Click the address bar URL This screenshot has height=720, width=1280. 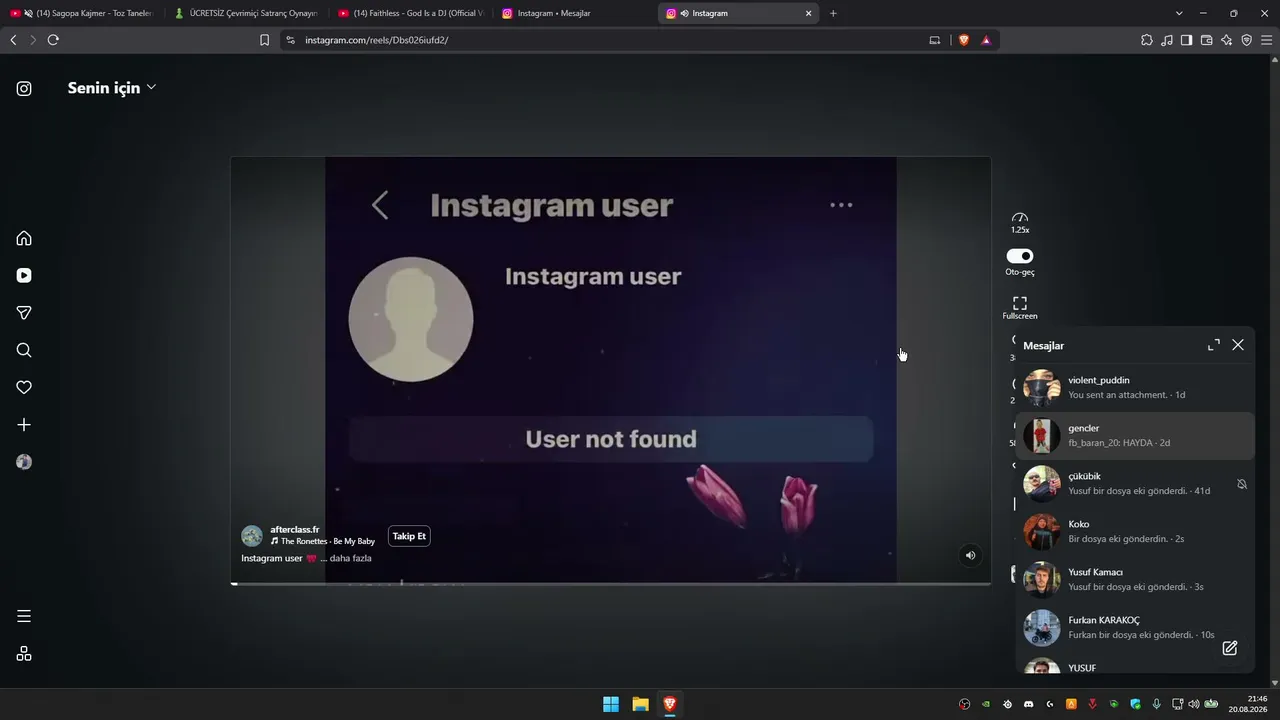[377, 40]
